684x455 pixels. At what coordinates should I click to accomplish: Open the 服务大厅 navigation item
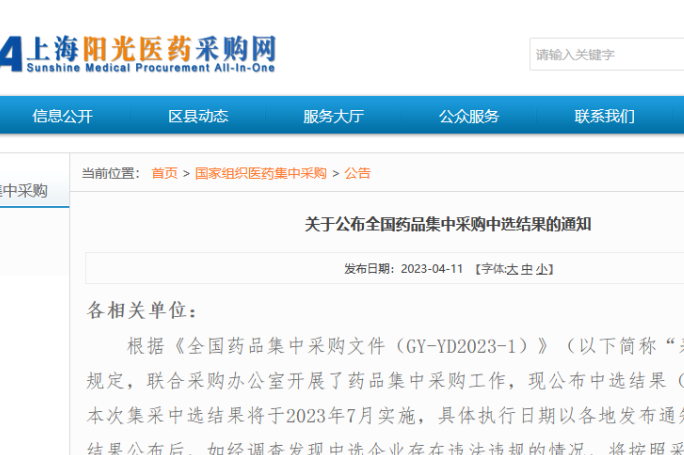[333, 116]
